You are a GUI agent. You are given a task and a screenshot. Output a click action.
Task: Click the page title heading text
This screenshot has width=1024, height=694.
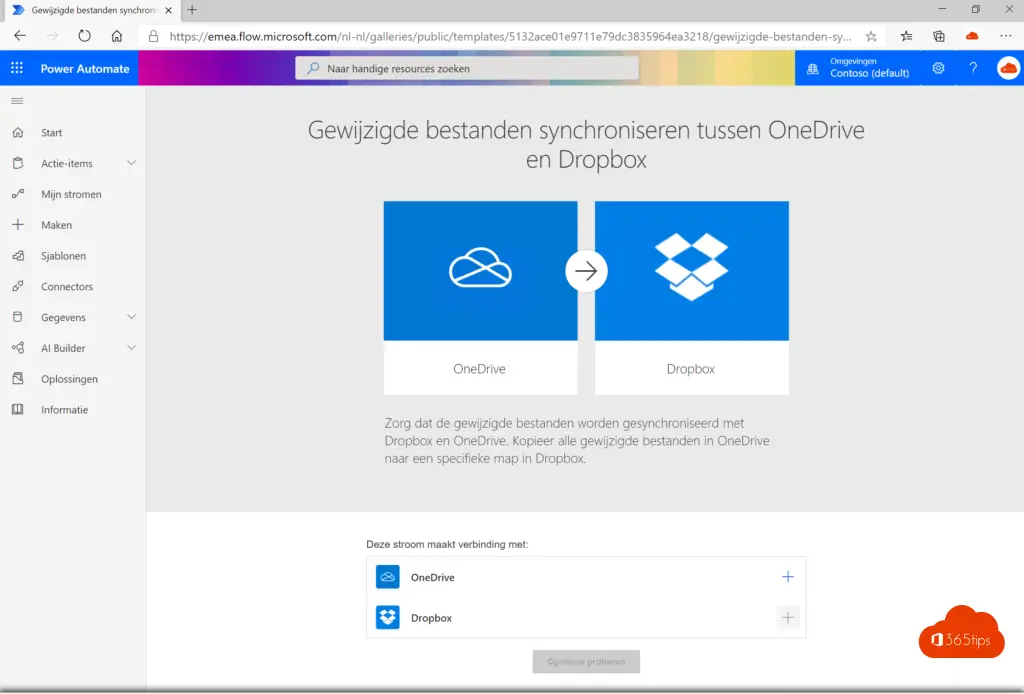coord(586,144)
